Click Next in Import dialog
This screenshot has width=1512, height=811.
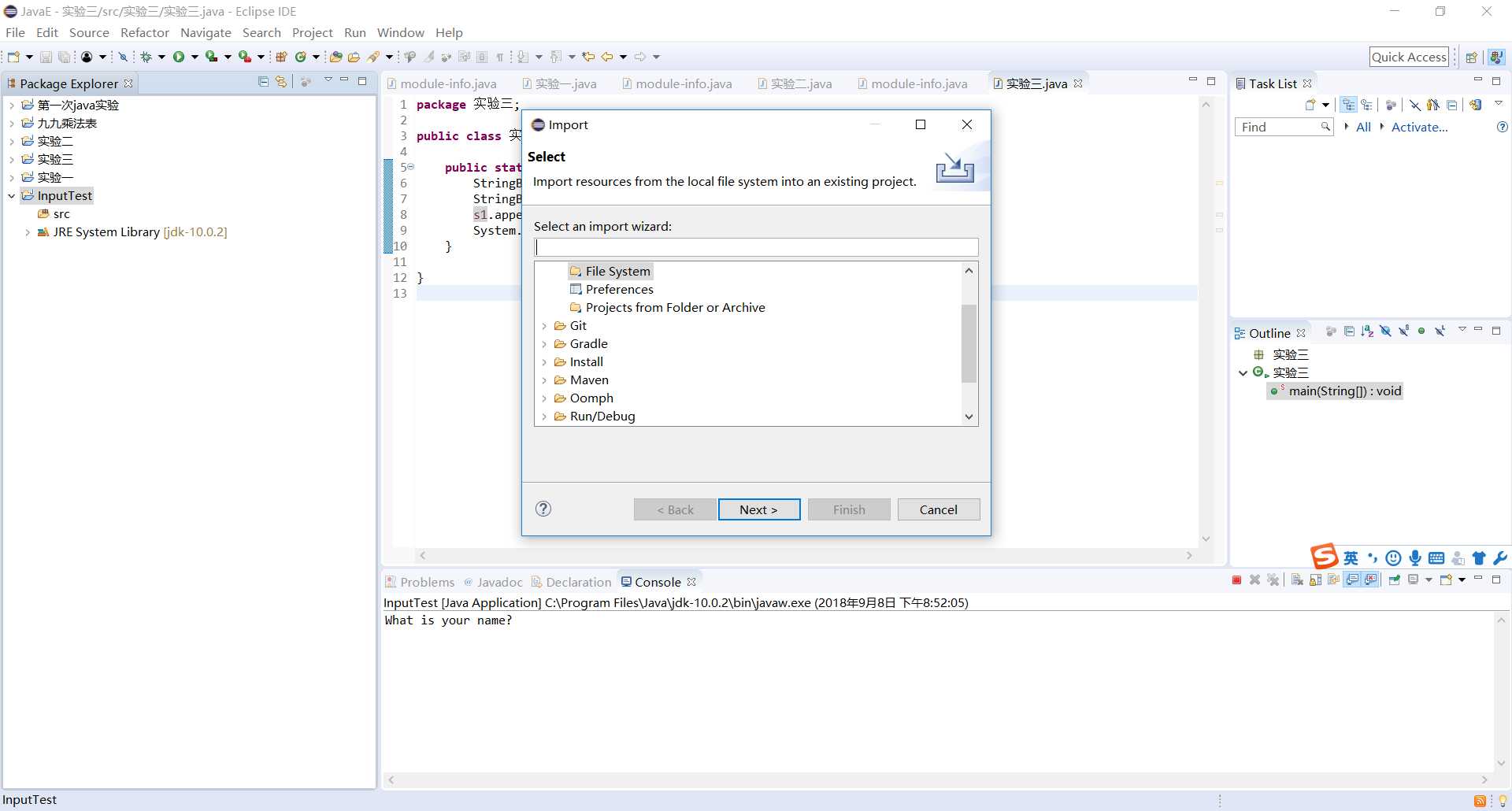pos(759,509)
